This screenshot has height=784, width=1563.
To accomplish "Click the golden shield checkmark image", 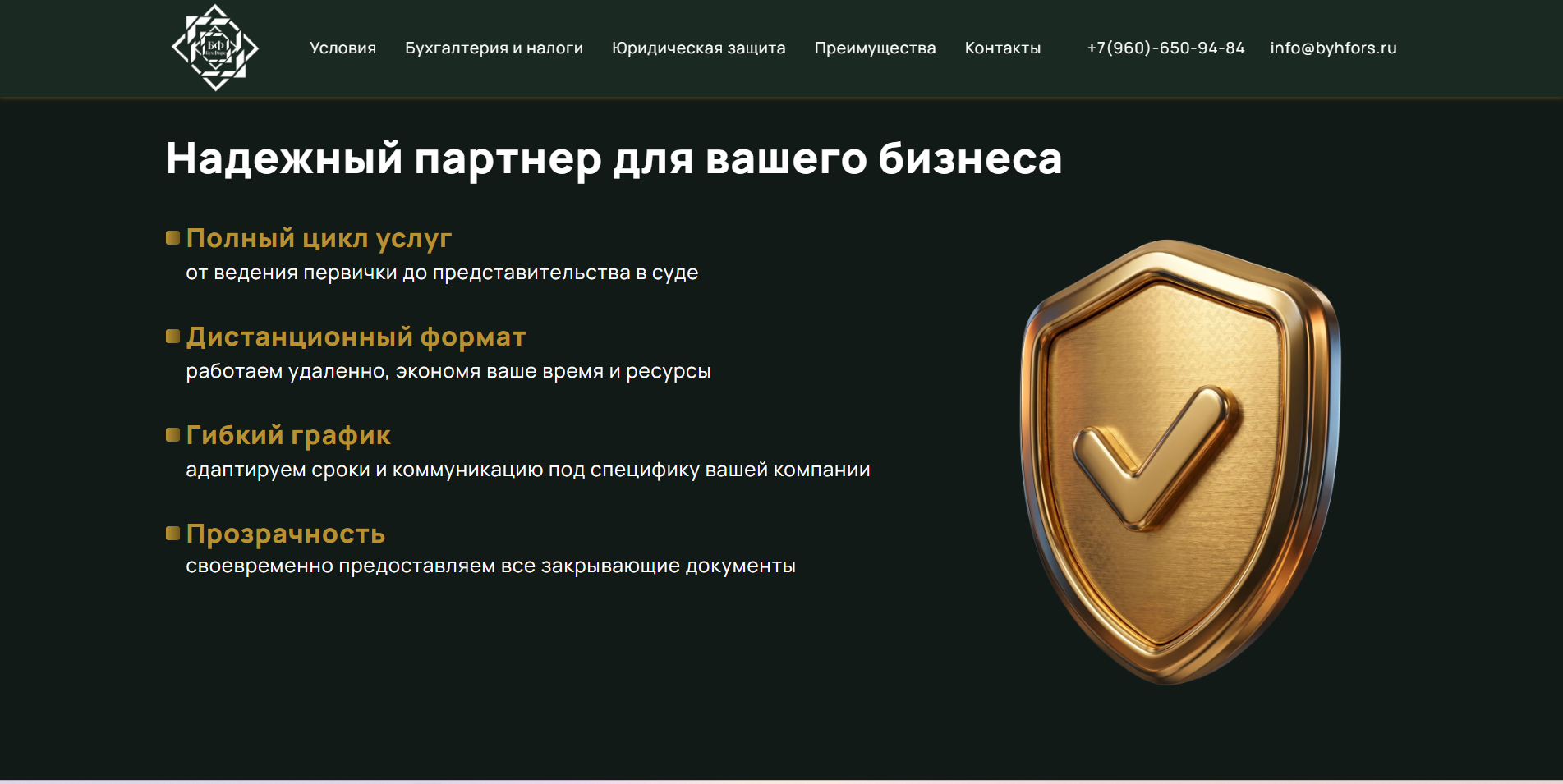I will pyautogui.click(x=1180, y=462).
